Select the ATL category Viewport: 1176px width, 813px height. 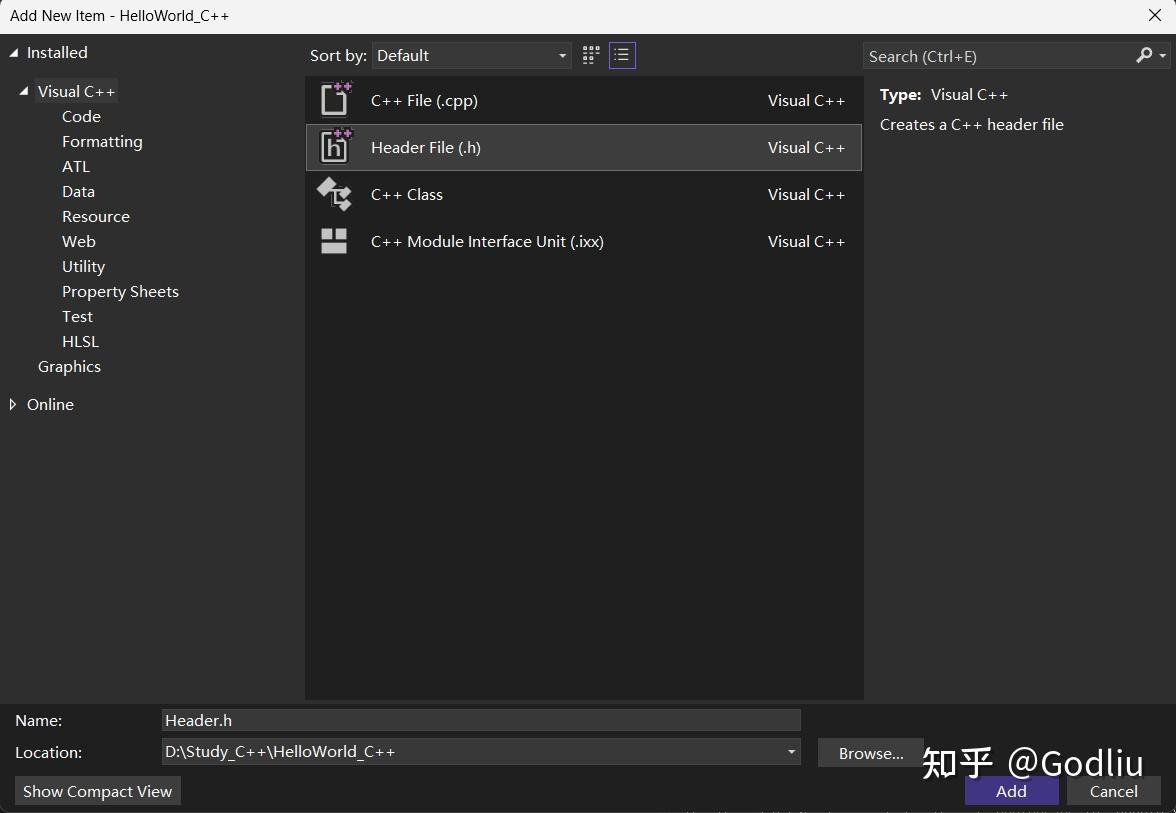76,166
